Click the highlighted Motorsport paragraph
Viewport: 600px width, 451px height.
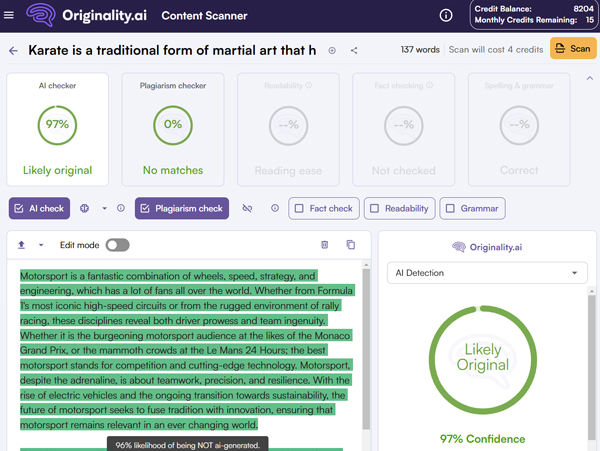pos(187,350)
